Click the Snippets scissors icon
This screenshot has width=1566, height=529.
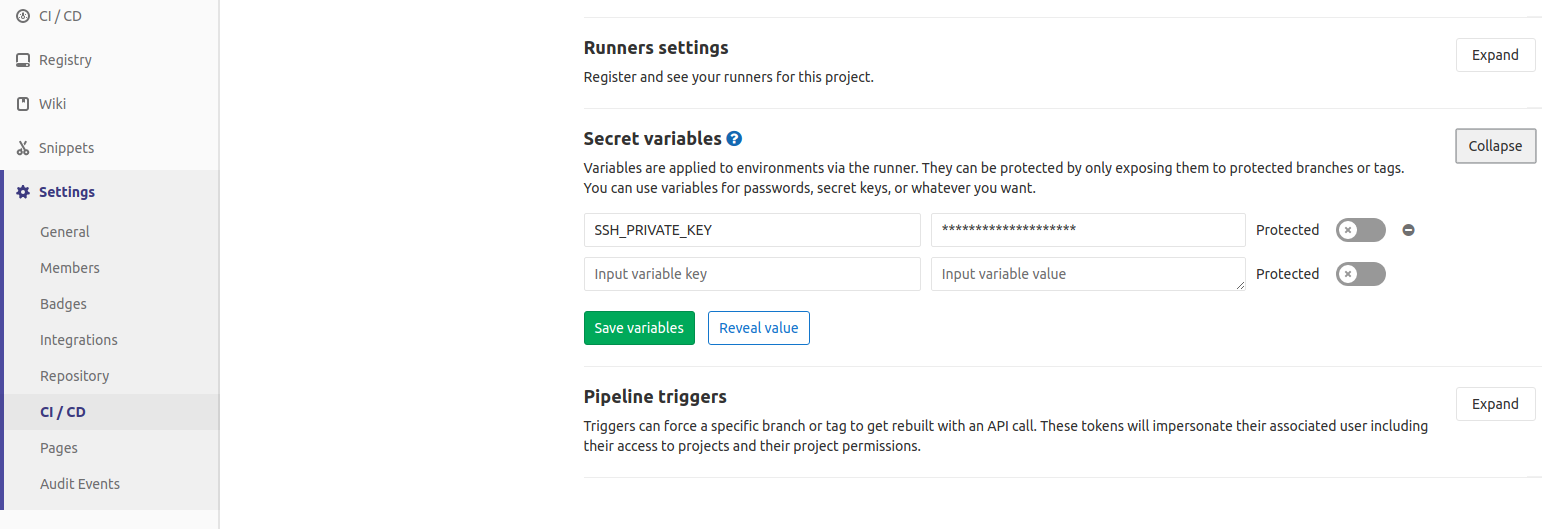tap(23, 148)
